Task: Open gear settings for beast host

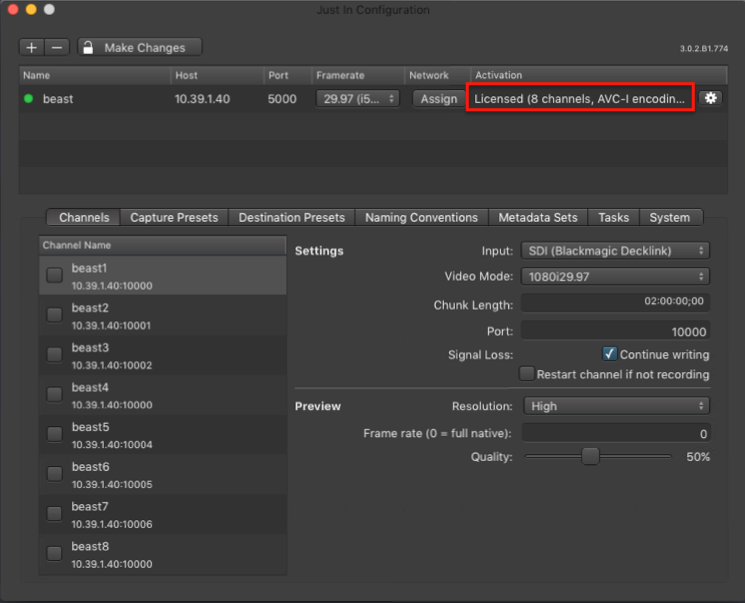Action: click(710, 98)
